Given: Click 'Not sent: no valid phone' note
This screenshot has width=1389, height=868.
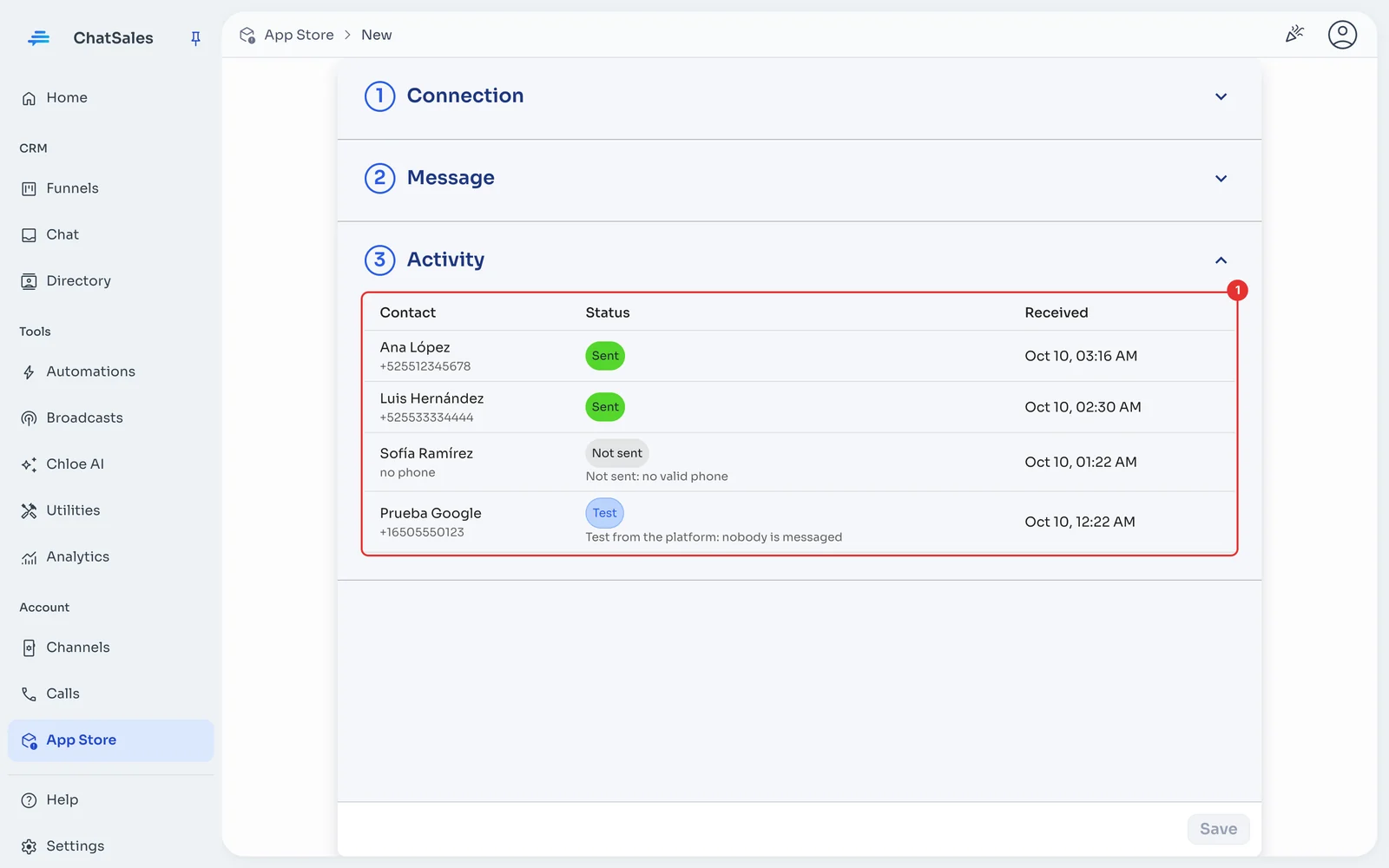Looking at the screenshot, I should [x=657, y=477].
